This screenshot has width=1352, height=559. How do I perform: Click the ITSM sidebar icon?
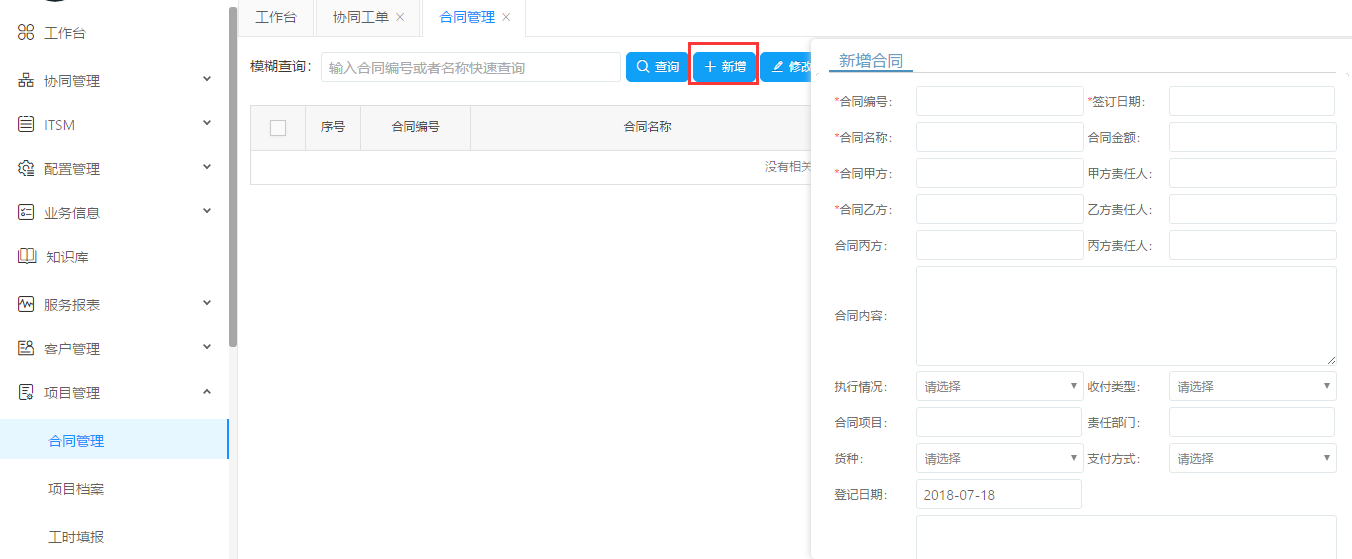click(x=26, y=124)
